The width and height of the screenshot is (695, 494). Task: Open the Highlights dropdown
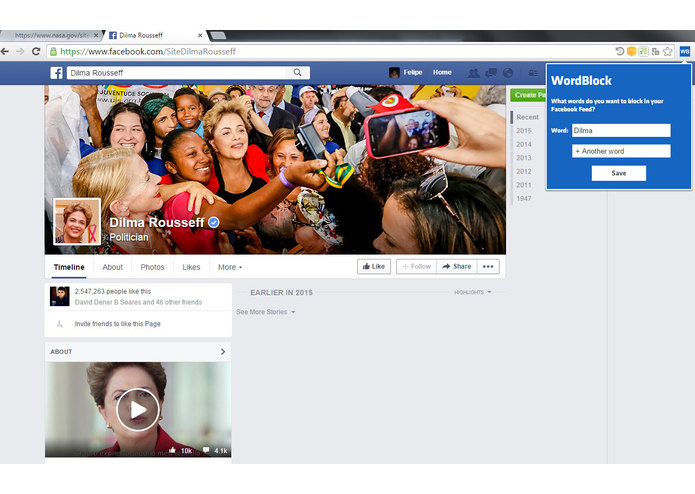472,292
